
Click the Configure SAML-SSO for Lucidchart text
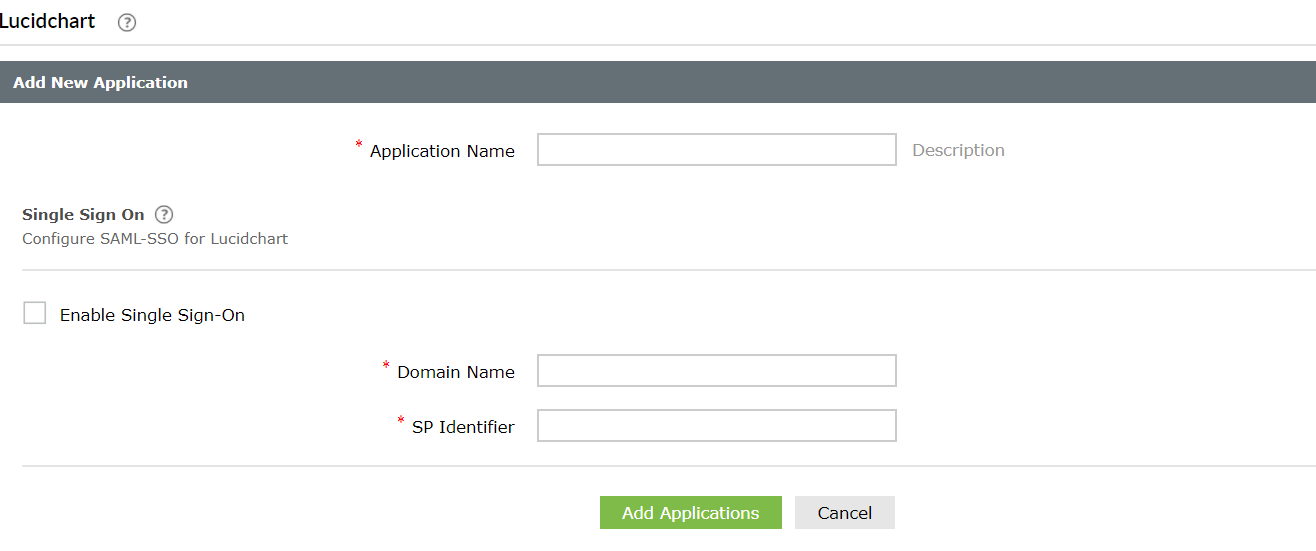155,239
